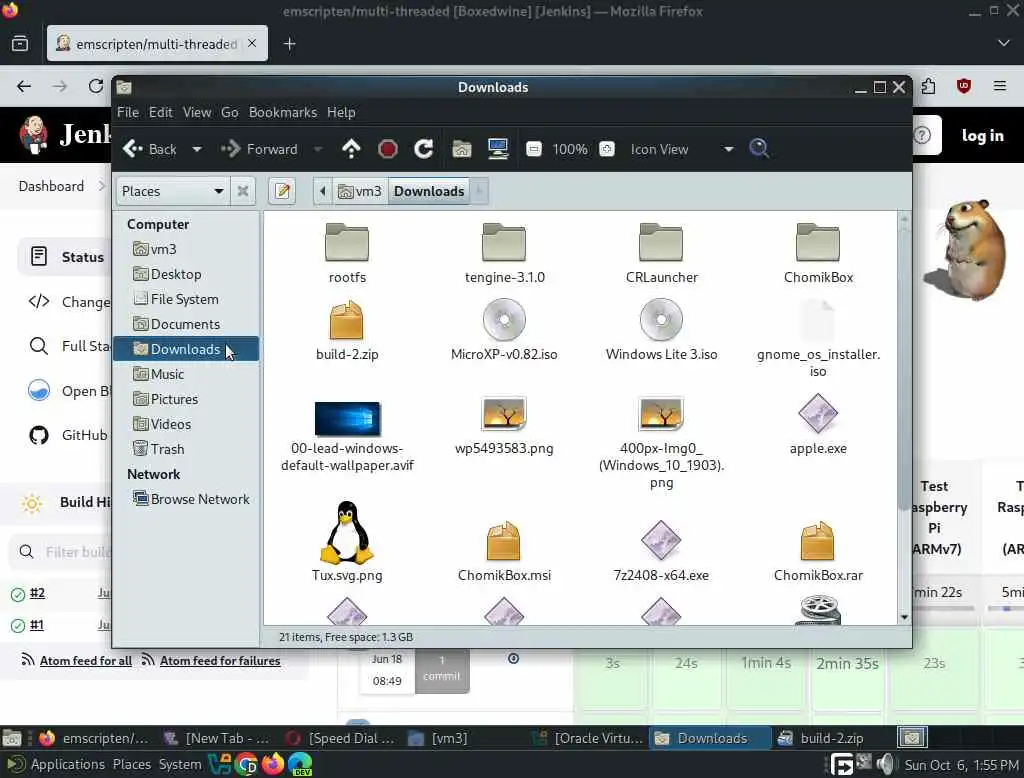
Task: Click the Back arrow icon in Downloads toolbar
Action: (133, 149)
